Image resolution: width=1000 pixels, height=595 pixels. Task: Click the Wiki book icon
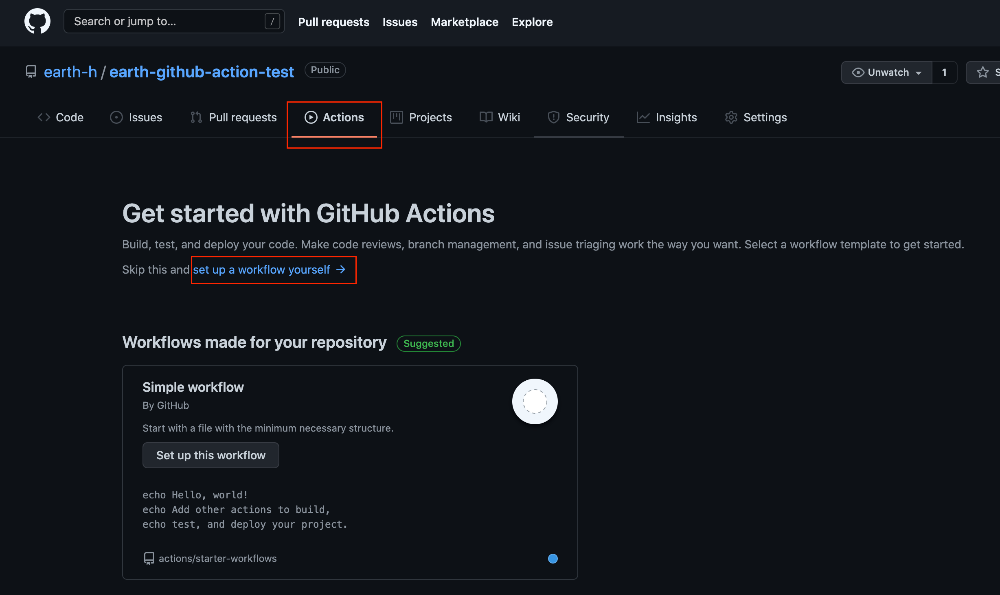(486, 117)
